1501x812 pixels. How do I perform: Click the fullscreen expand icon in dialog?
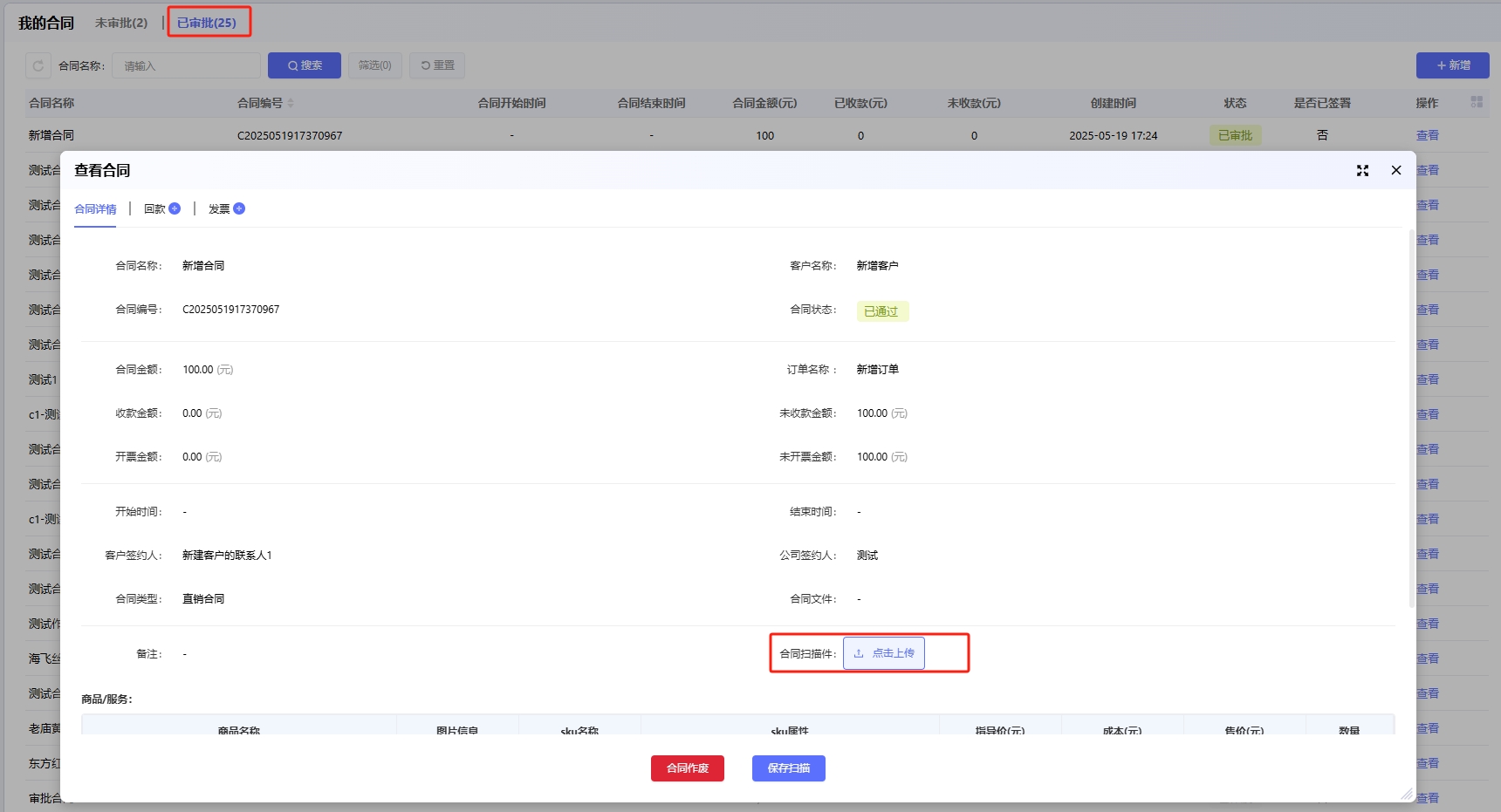click(x=1362, y=171)
